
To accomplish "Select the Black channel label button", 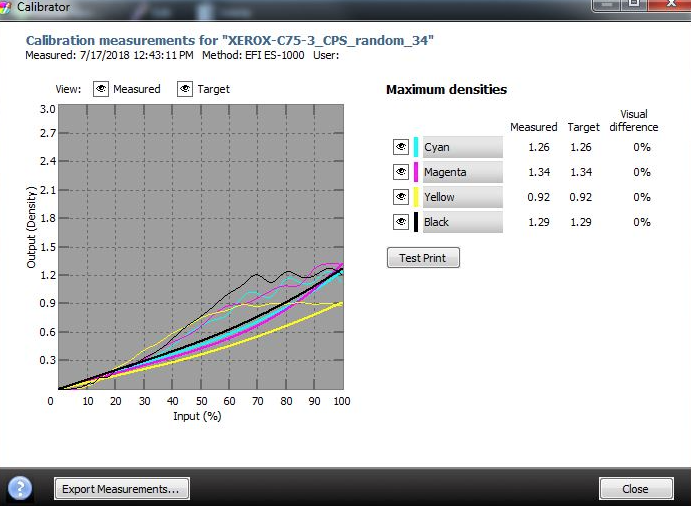I will pos(463,222).
